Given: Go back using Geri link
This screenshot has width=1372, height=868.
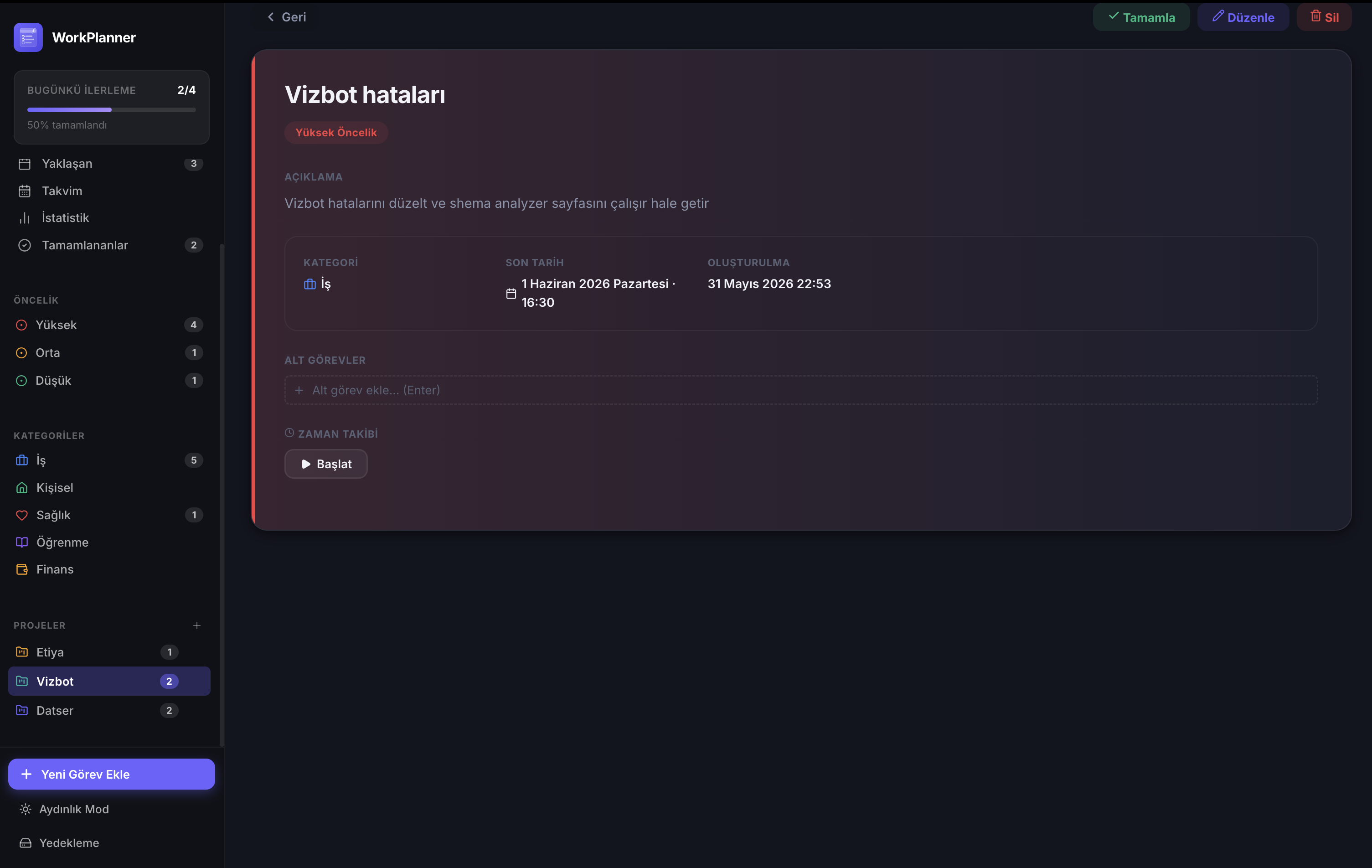Looking at the screenshot, I should coord(287,17).
